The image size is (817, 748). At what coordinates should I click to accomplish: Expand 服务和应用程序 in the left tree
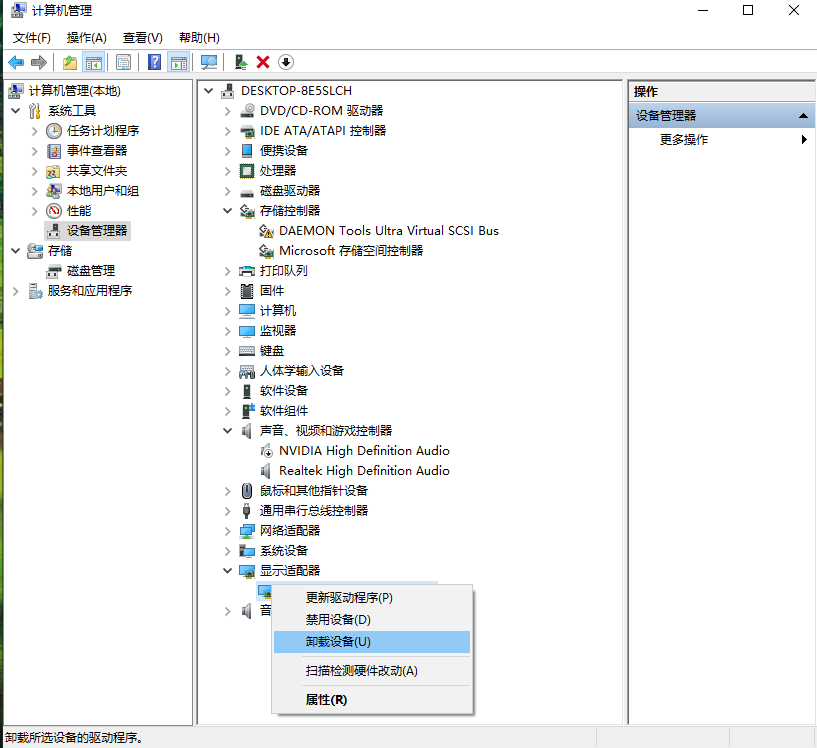coord(16,291)
